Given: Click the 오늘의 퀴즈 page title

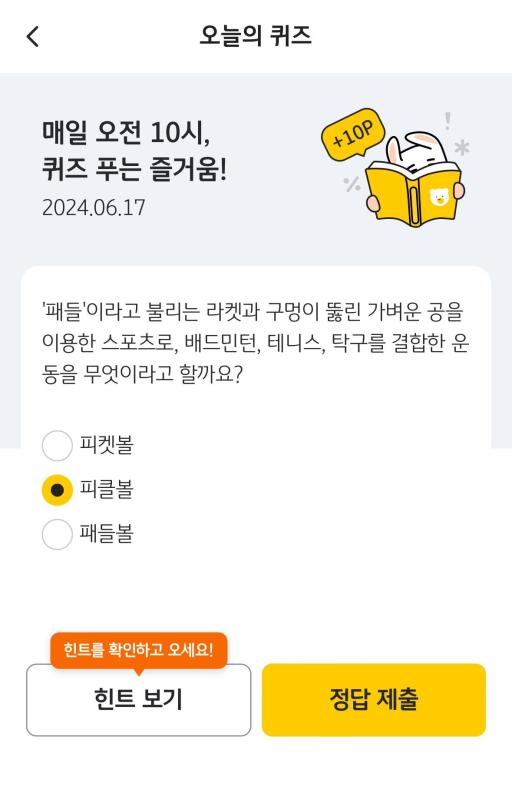Looking at the screenshot, I should pos(255,36).
